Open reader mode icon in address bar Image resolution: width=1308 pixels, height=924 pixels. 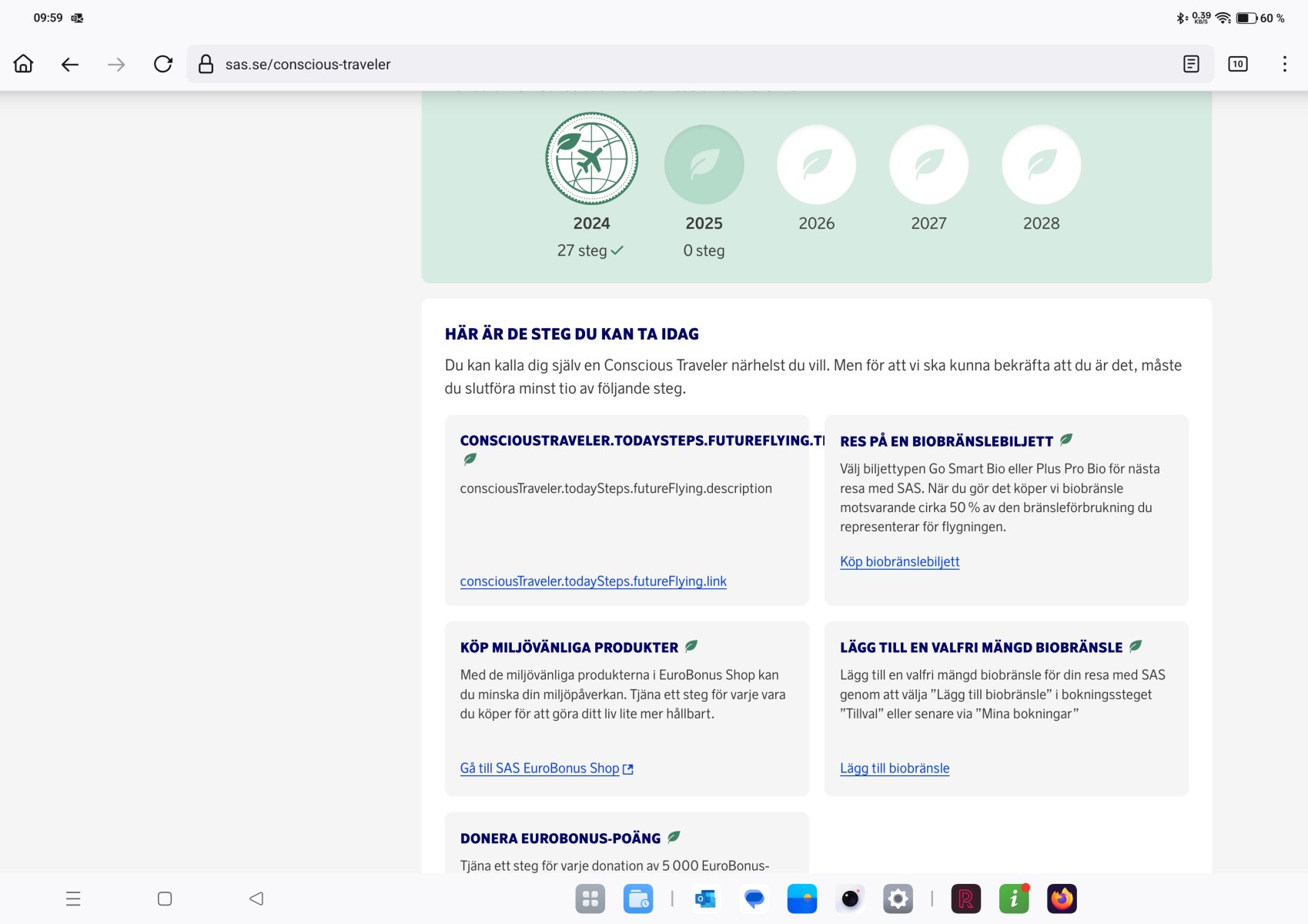[x=1191, y=64]
